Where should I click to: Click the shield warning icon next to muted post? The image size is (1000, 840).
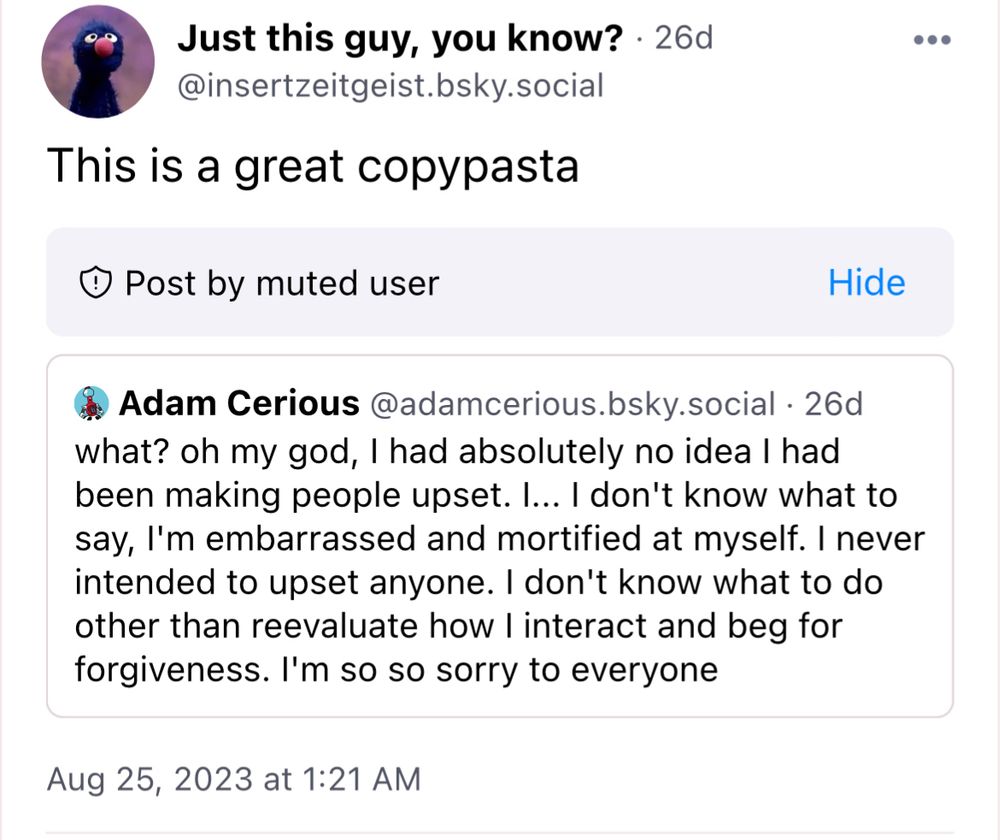95,283
